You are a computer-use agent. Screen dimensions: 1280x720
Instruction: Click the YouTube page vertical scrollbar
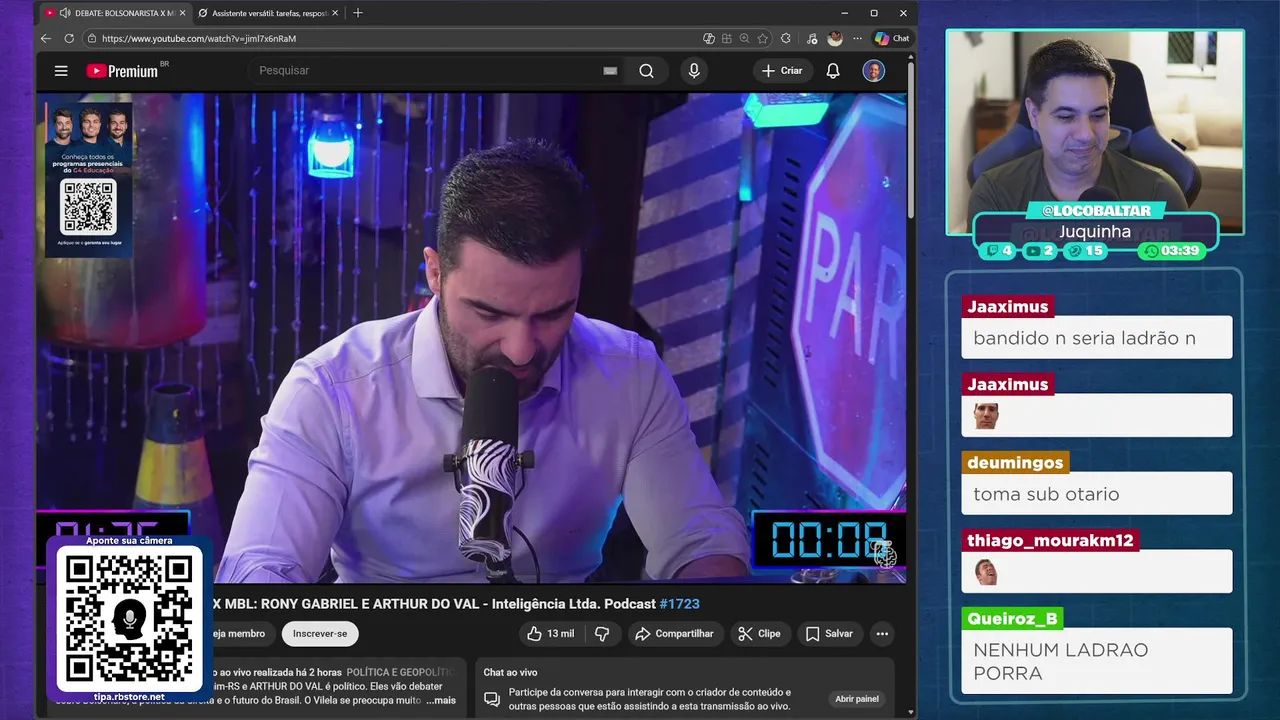[x=910, y=140]
